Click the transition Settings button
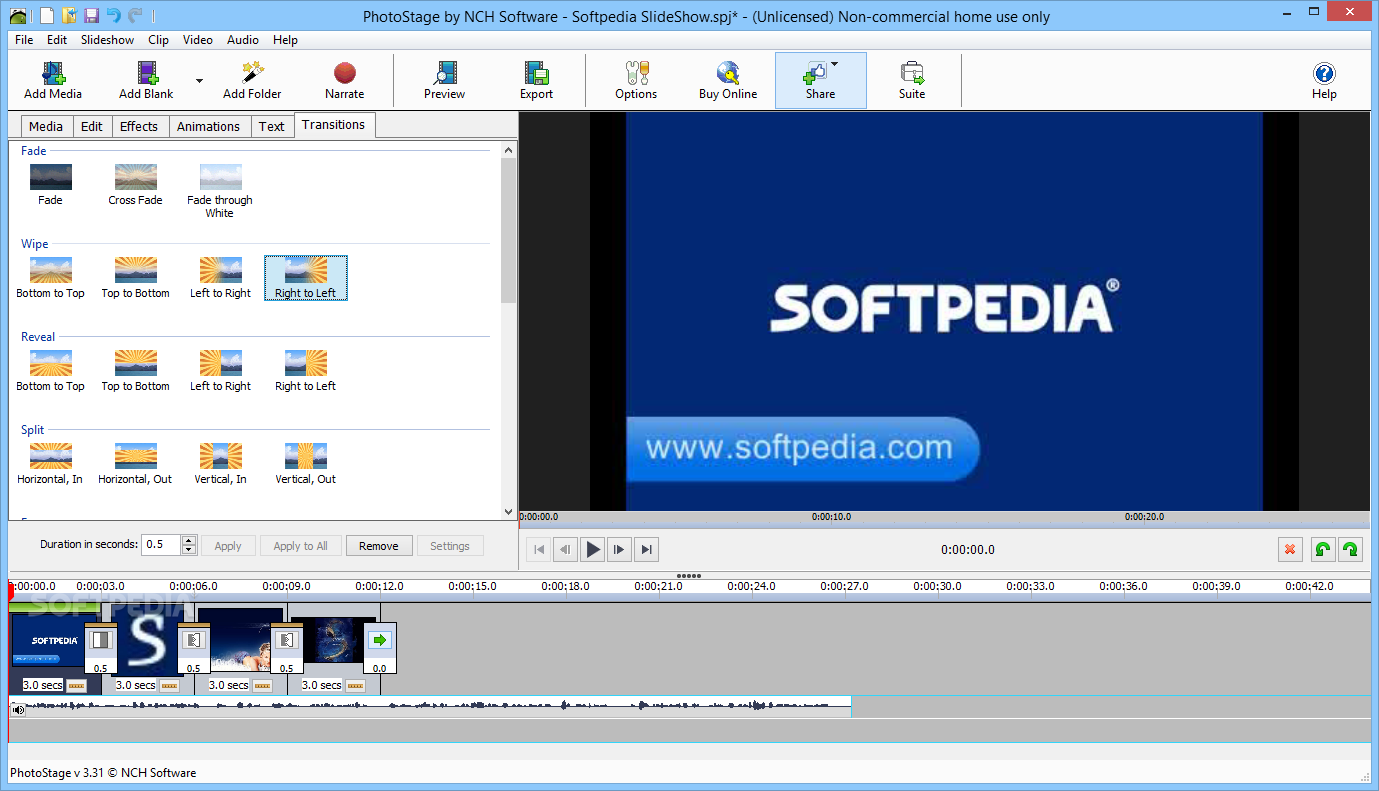1379x791 pixels. (450, 546)
